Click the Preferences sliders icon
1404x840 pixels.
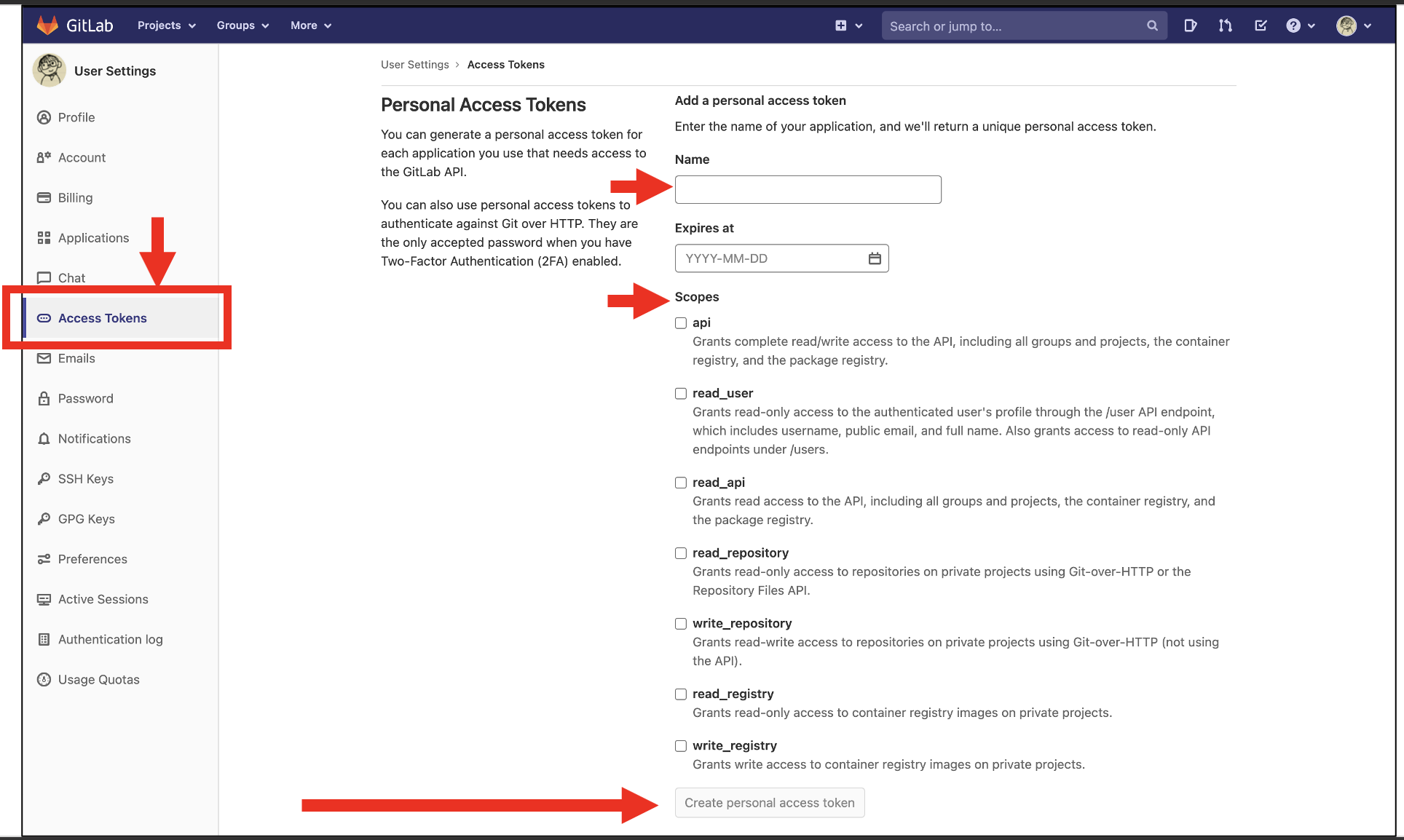pyautogui.click(x=44, y=559)
